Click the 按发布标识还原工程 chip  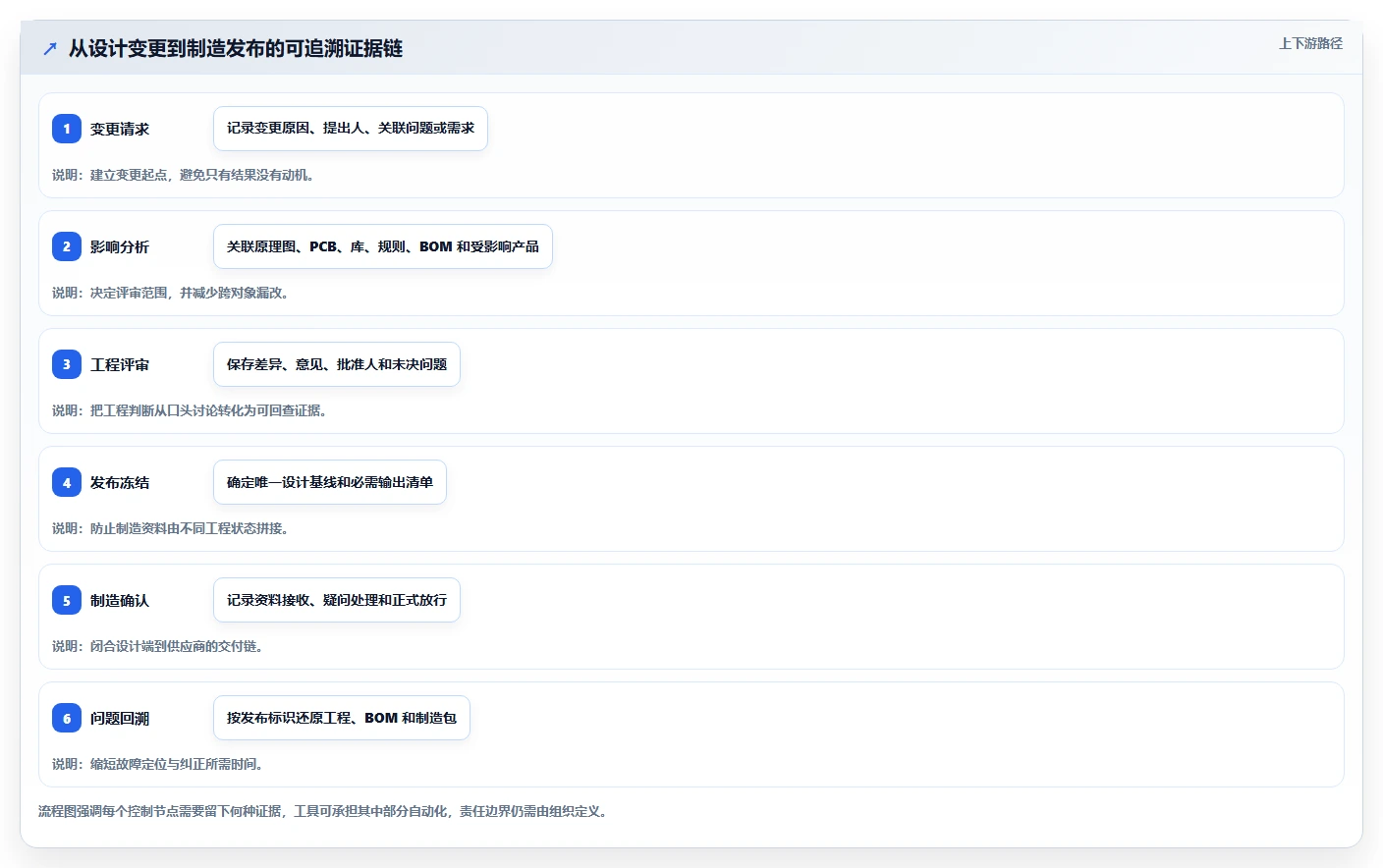(x=342, y=718)
